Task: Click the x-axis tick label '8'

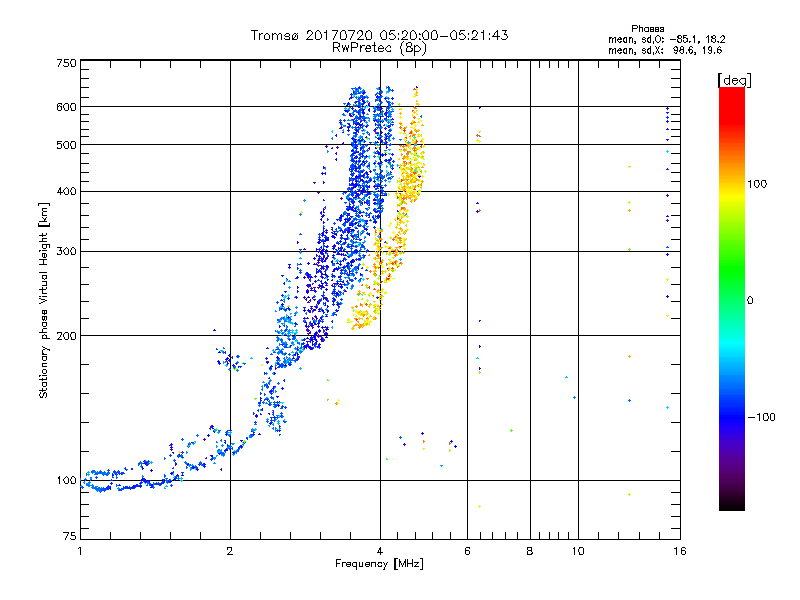Action: 530,551
